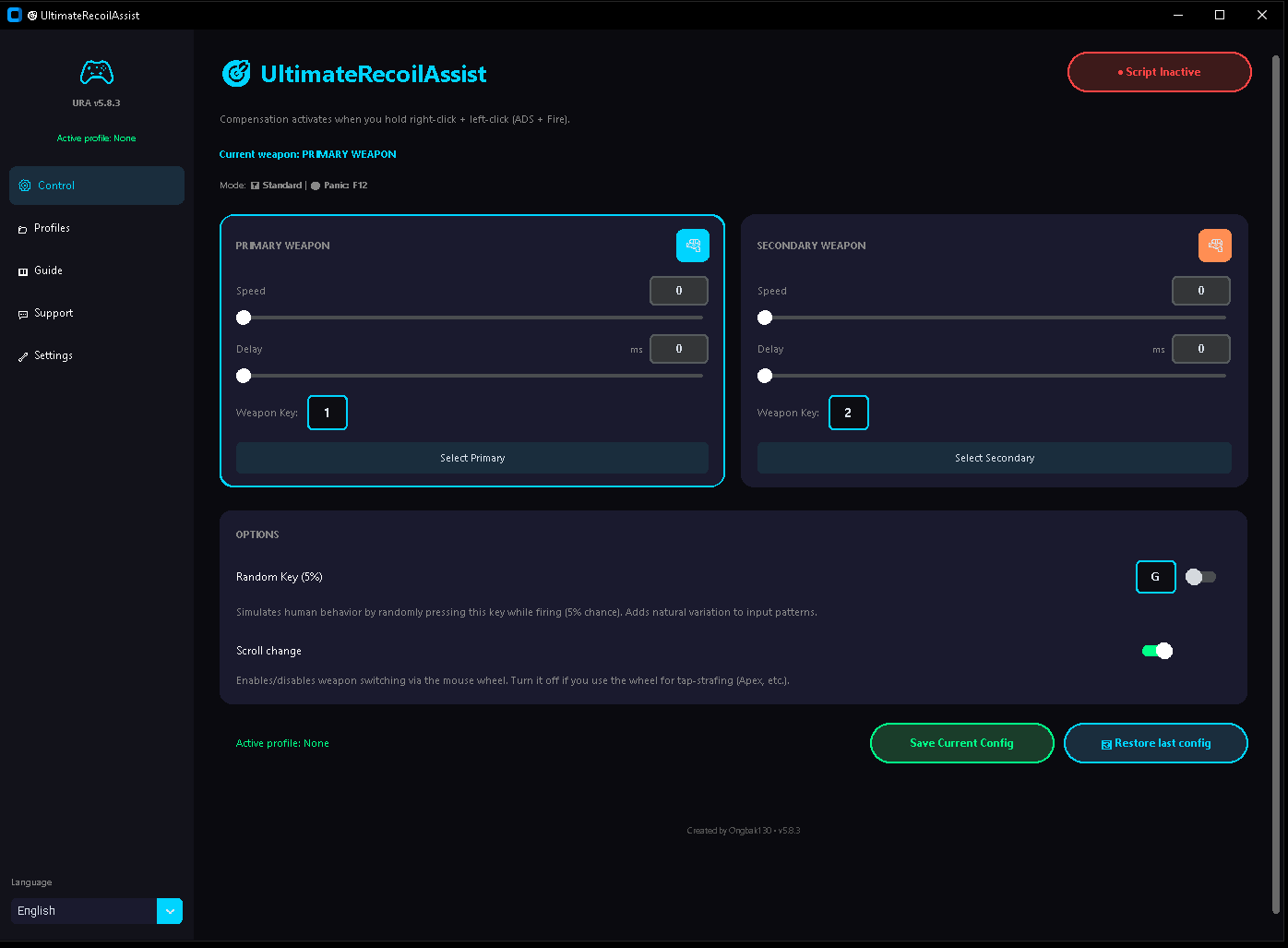Click the 'URA v5.8.3' version label
Image resolution: width=1288 pixels, height=948 pixels.
click(x=97, y=103)
